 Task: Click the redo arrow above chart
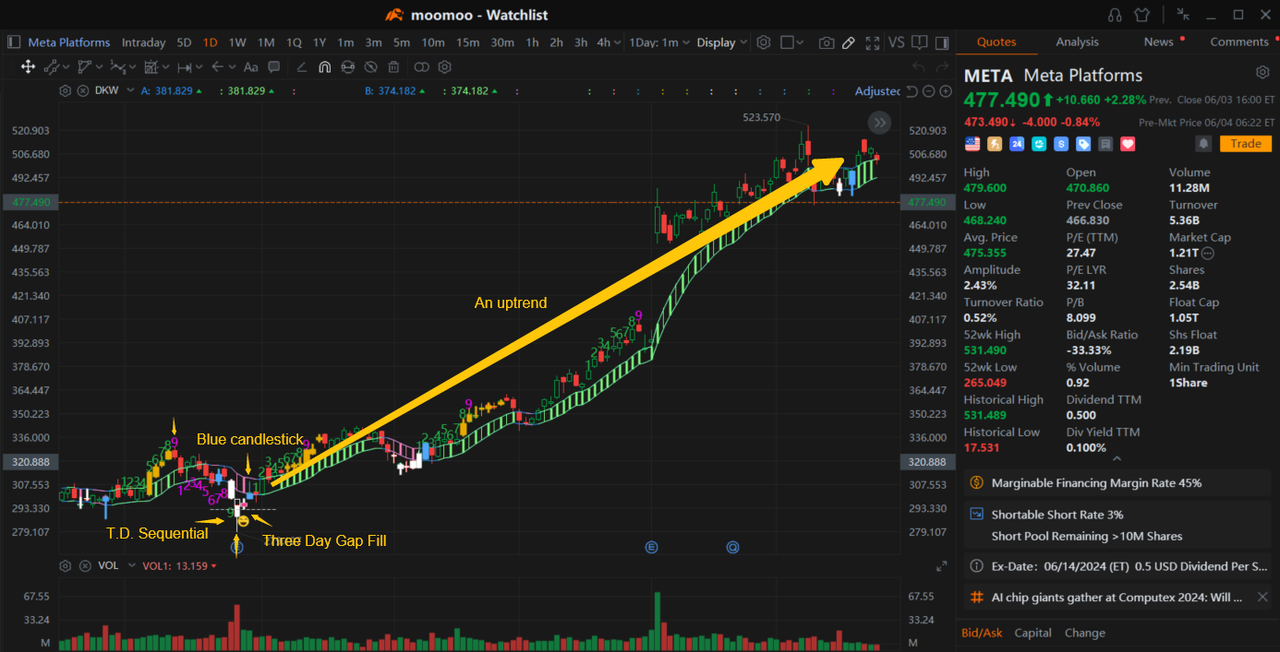942,66
